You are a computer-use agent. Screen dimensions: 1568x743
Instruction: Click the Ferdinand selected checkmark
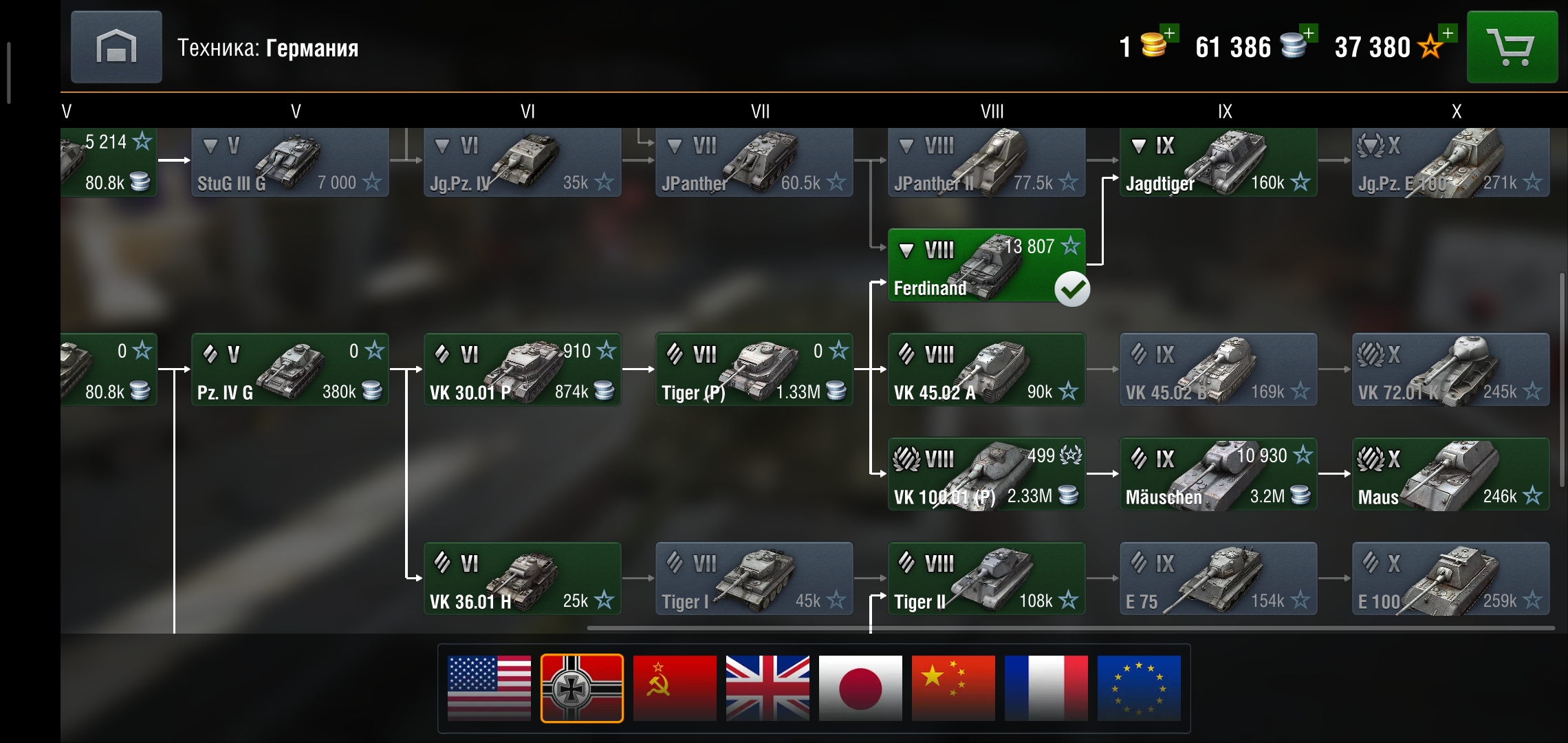tap(1072, 289)
